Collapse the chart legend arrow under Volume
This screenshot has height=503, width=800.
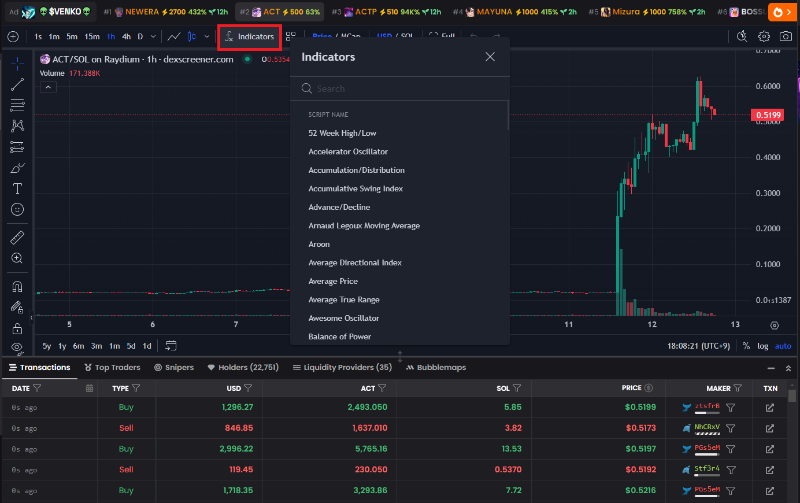pos(48,87)
